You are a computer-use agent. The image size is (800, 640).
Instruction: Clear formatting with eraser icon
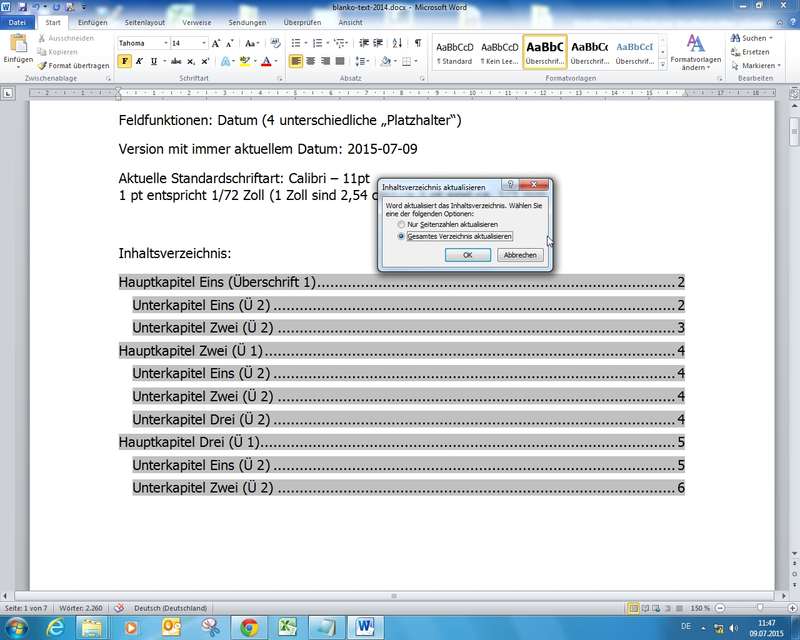click(276, 43)
